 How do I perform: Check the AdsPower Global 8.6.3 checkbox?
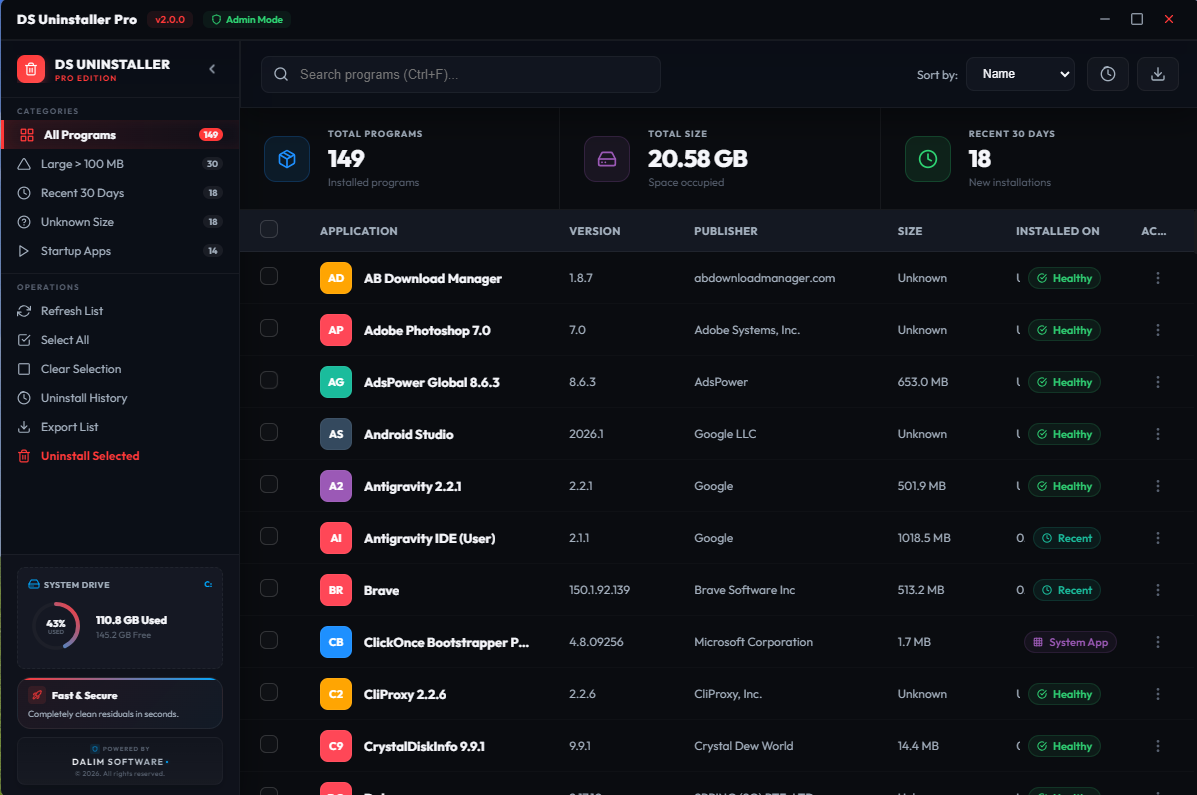pos(269,380)
